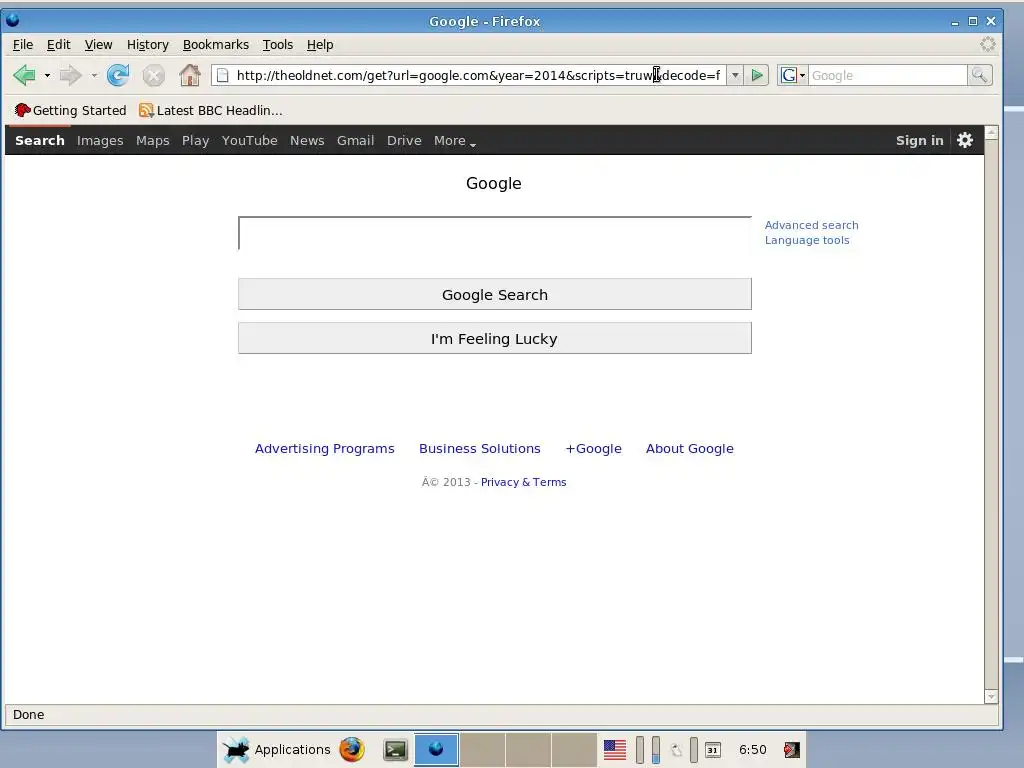
Task: Open the Bookmarks menu
Action: pyautogui.click(x=216, y=44)
